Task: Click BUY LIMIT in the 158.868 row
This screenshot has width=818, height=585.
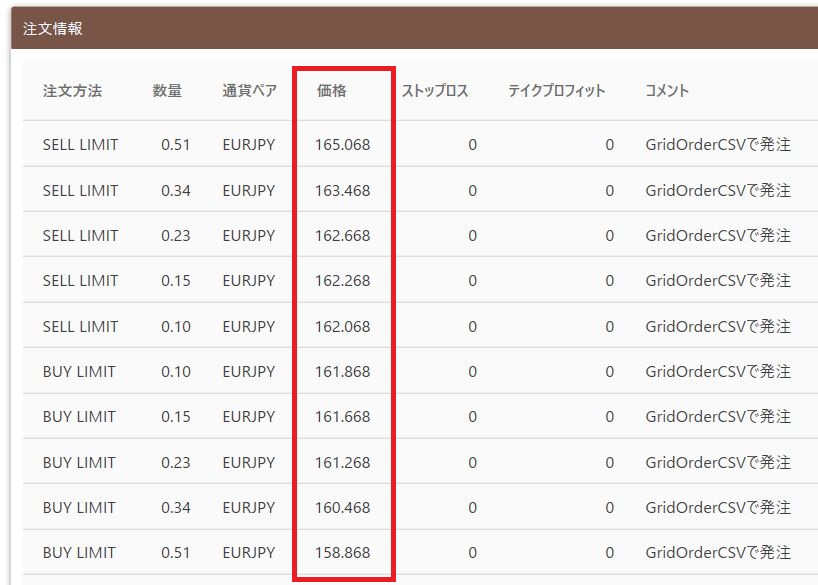Action: point(79,553)
